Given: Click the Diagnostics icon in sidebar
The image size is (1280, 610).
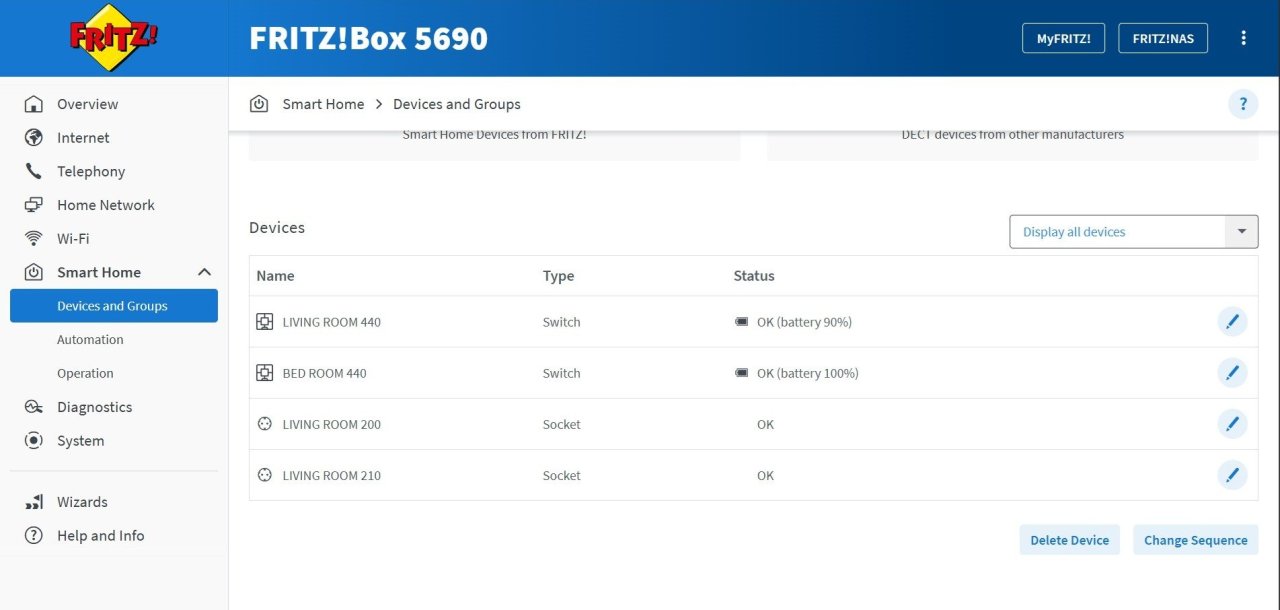Looking at the screenshot, I should (34, 407).
